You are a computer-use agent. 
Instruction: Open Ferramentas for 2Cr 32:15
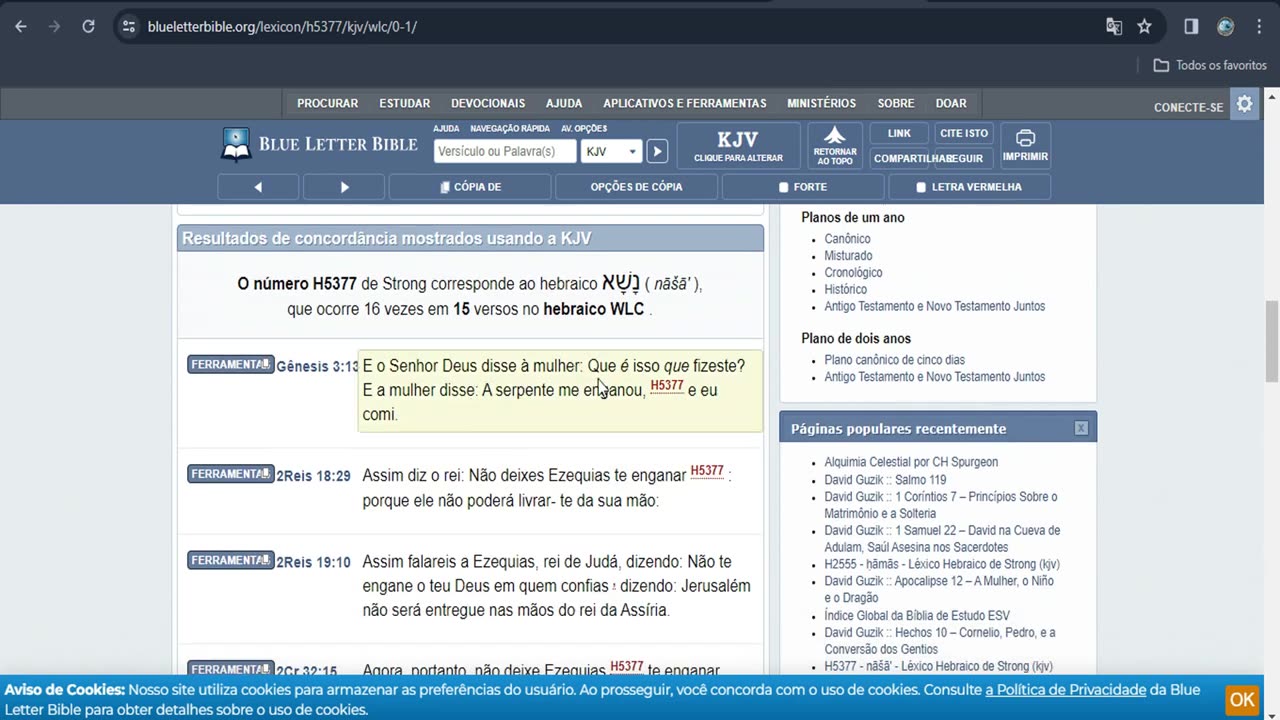(x=230, y=669)
